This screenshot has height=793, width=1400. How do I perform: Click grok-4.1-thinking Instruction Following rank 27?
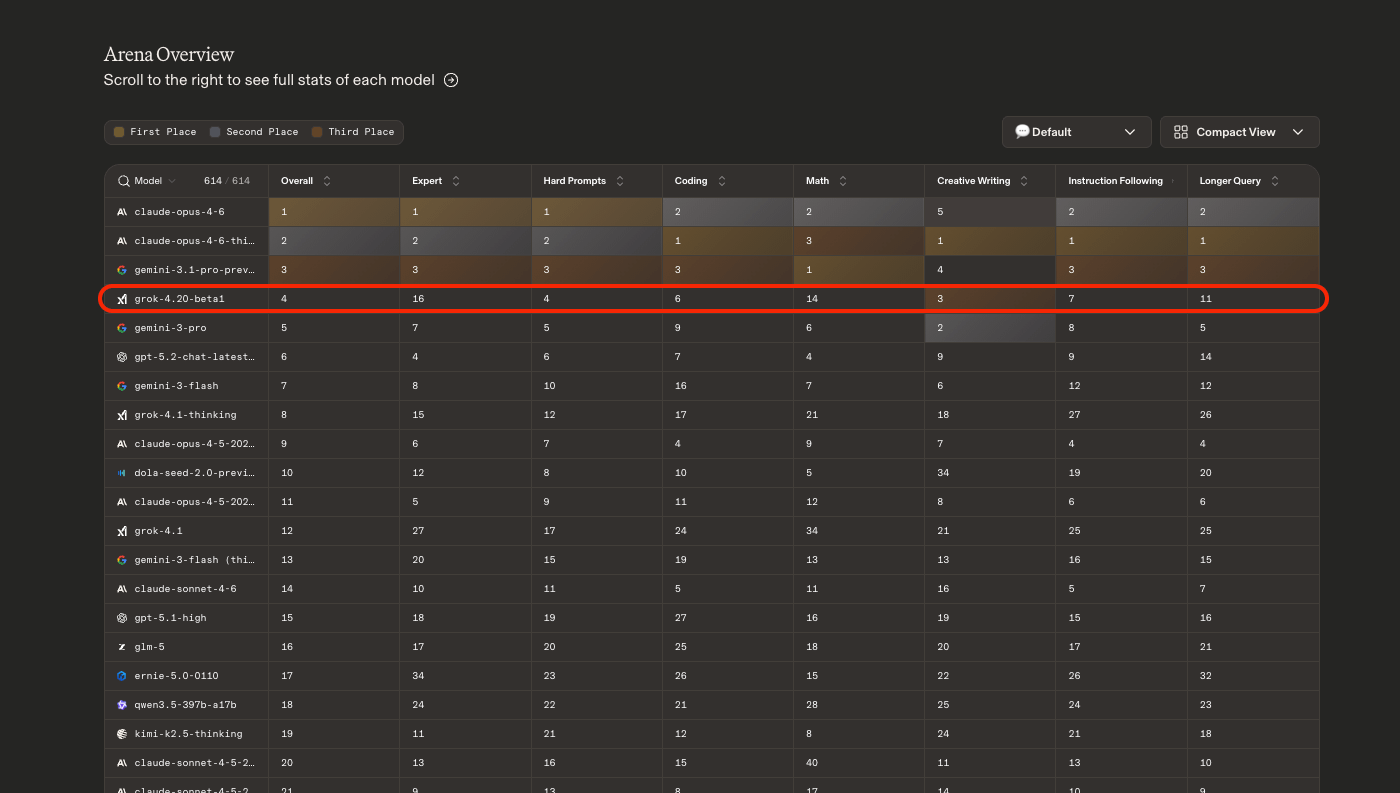tap(1075, 415)
